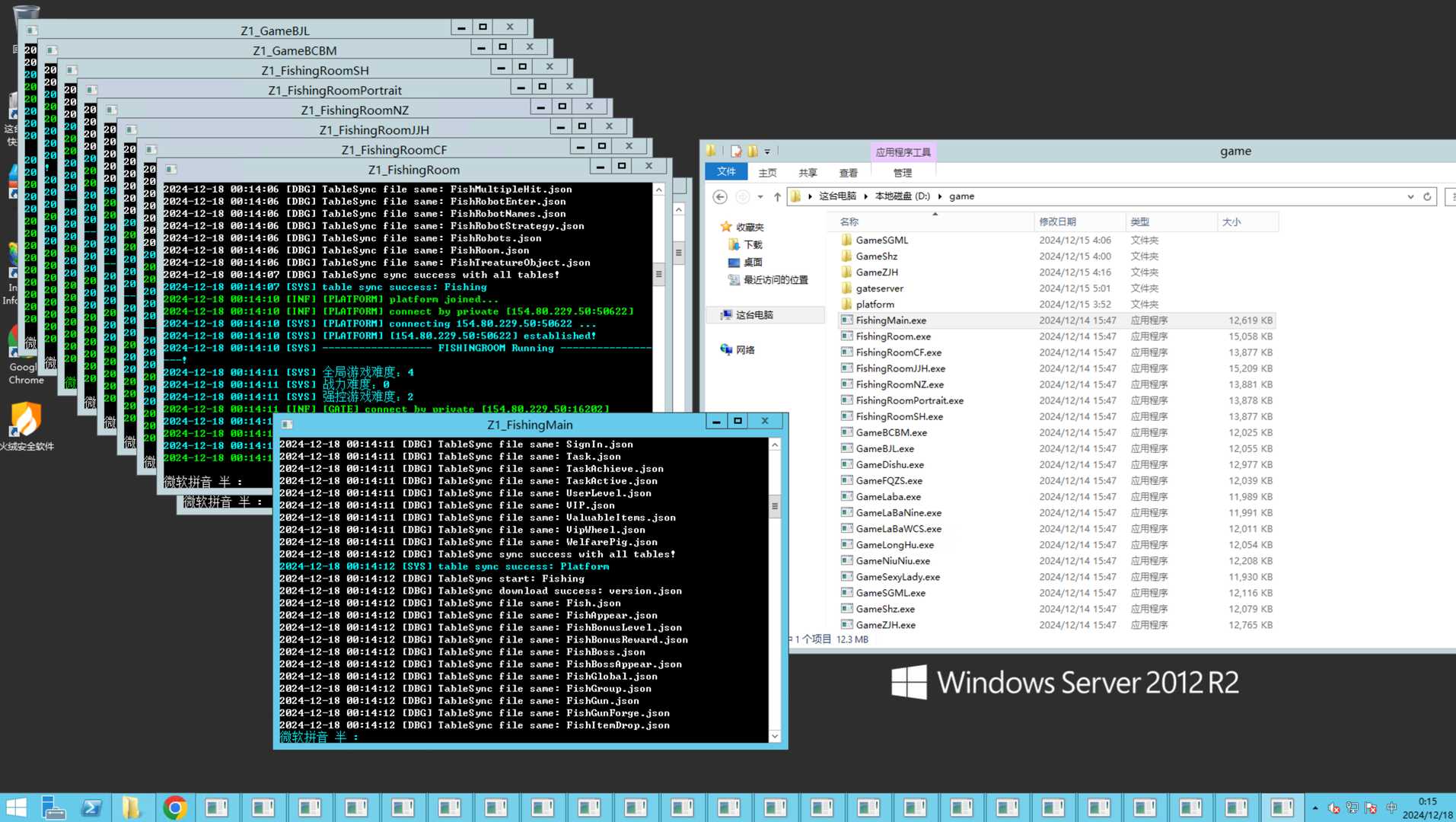Screen dimensions: 1456x822
Task: Launch PowerShell from the taskbar
Action: click(x=92, y=807)
